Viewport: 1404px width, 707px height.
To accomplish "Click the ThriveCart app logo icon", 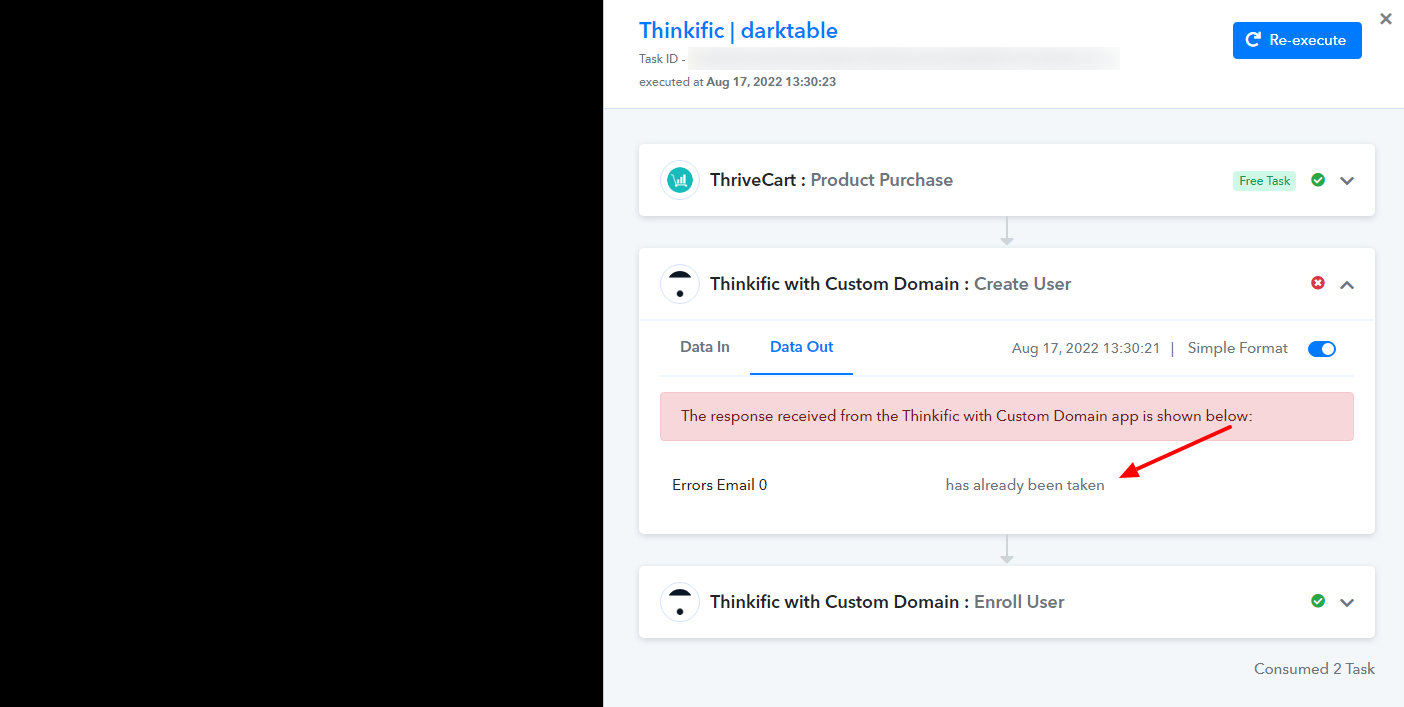I will 680,180.
